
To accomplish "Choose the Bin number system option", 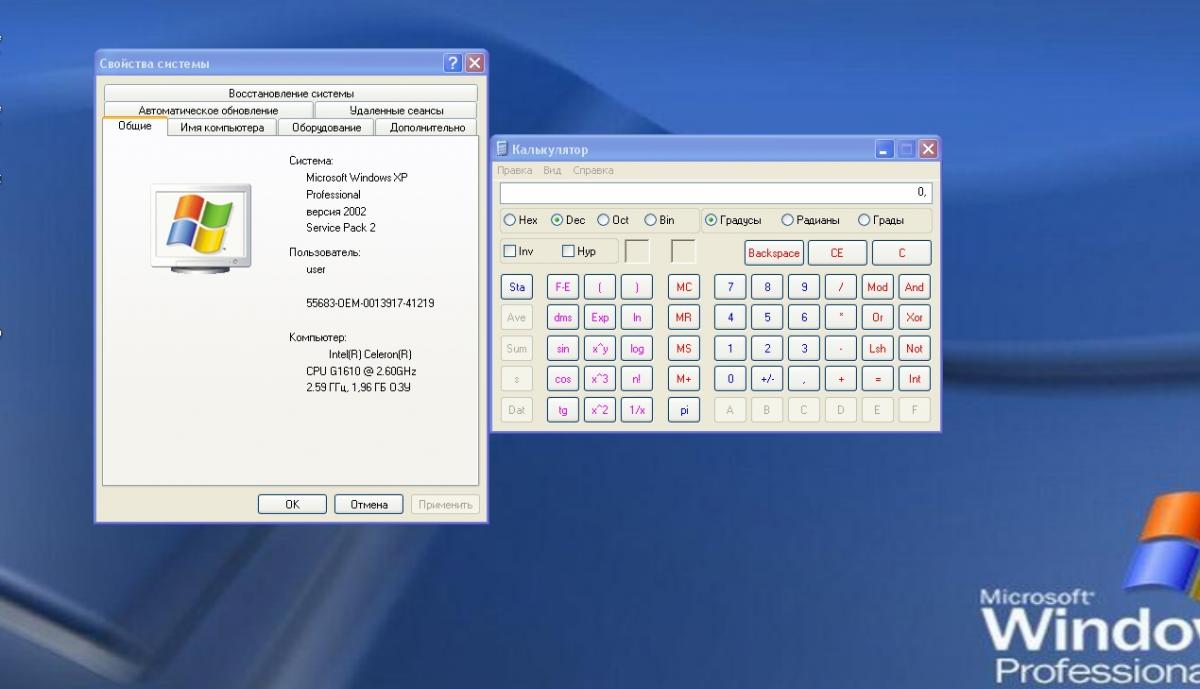I will pyautogui.click(x=651, y=220).
